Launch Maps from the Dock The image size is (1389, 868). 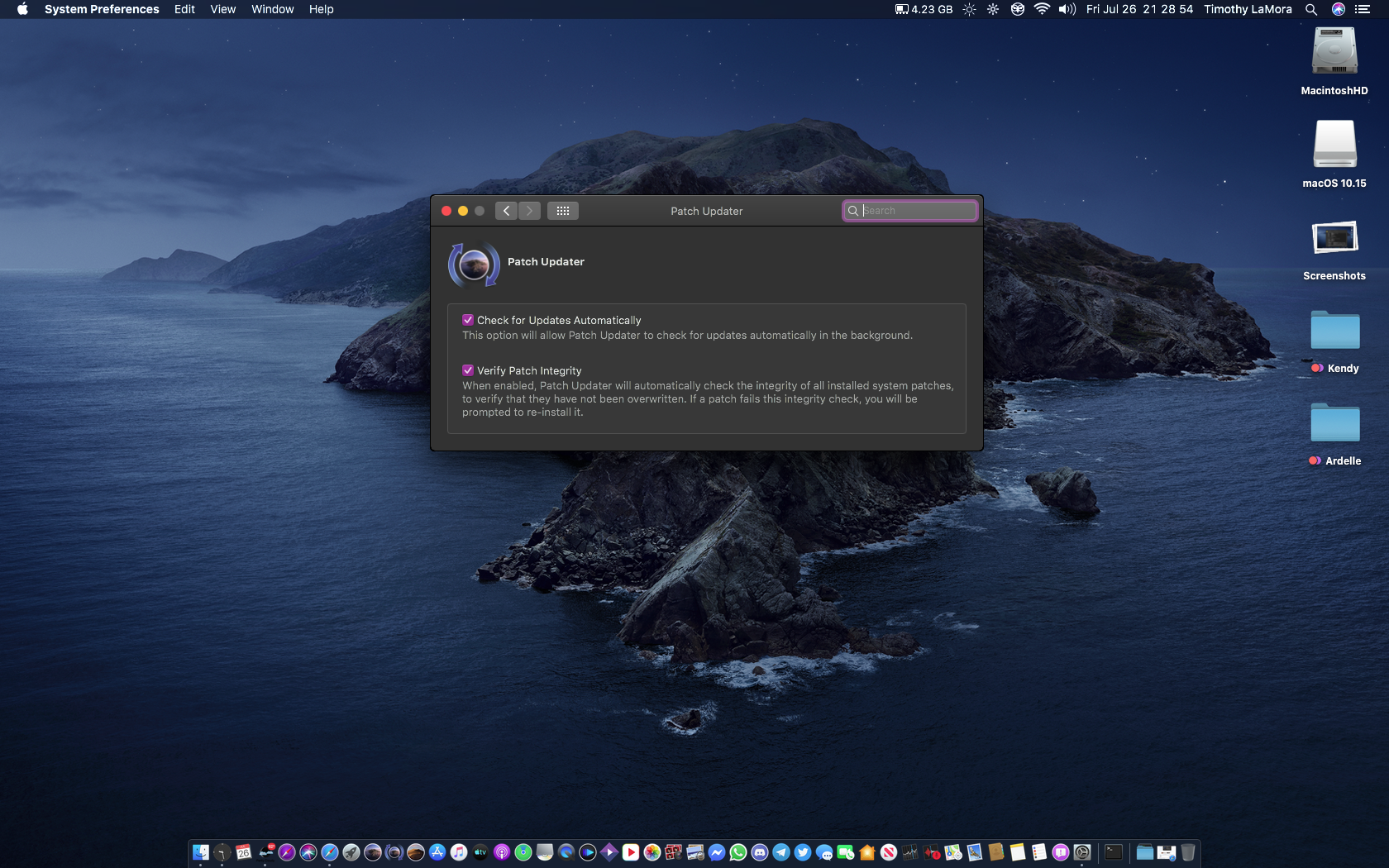coord(953,852)
